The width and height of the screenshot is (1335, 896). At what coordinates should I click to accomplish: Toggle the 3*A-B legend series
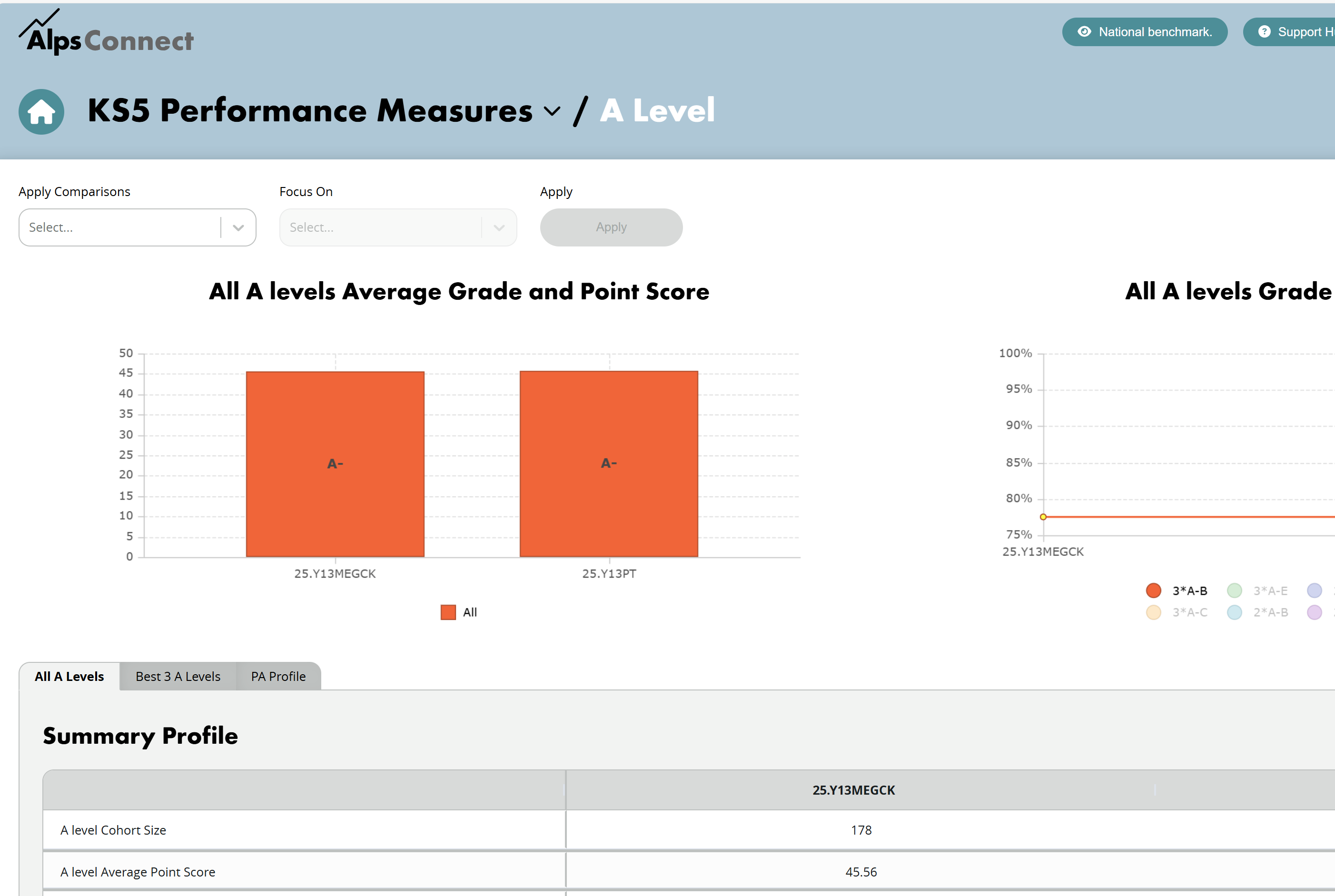[1177, 591]
